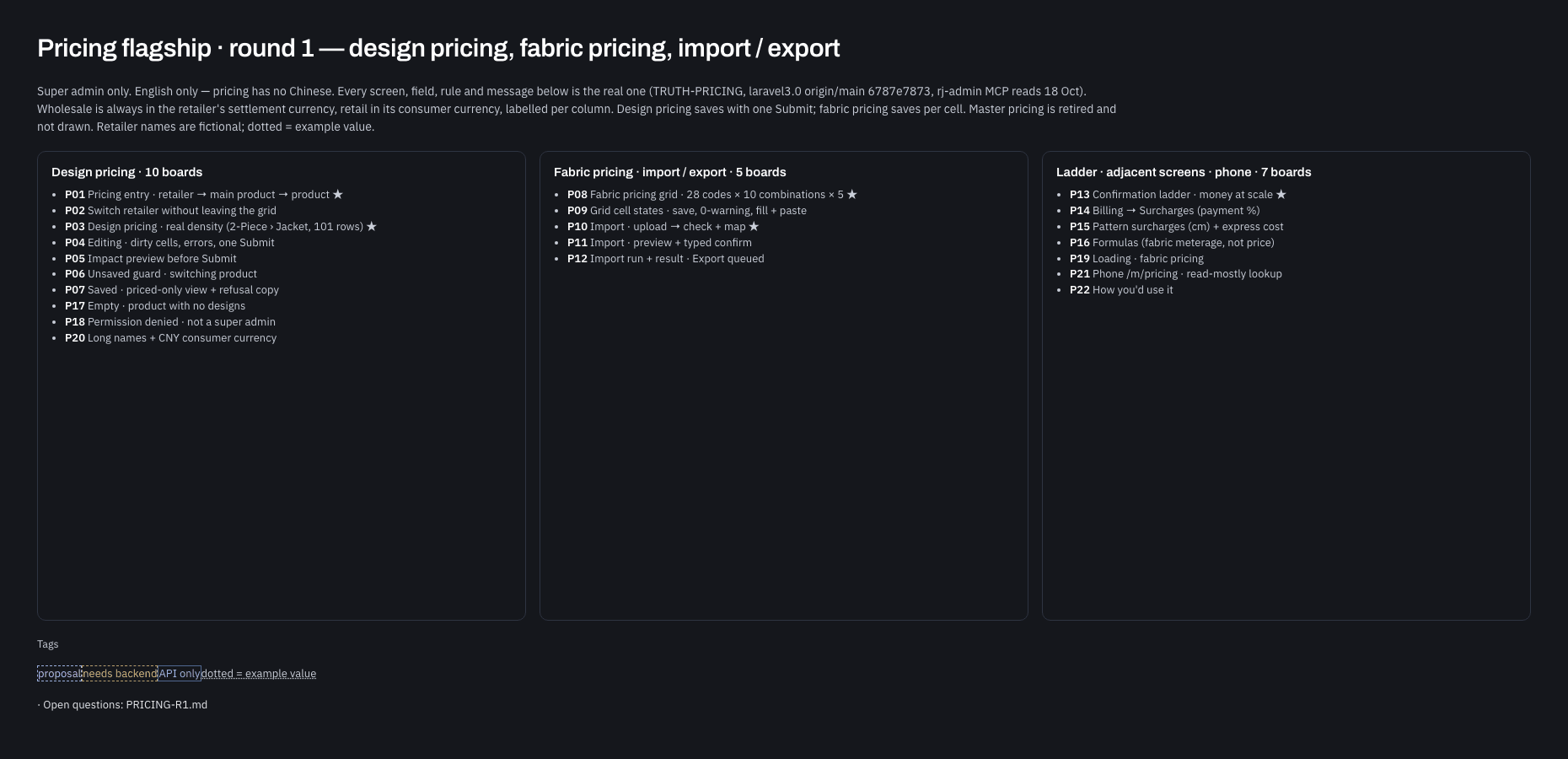
Task: Open P15 Pattern surcharges + express cost
Action: click(x=1177, y=227)
